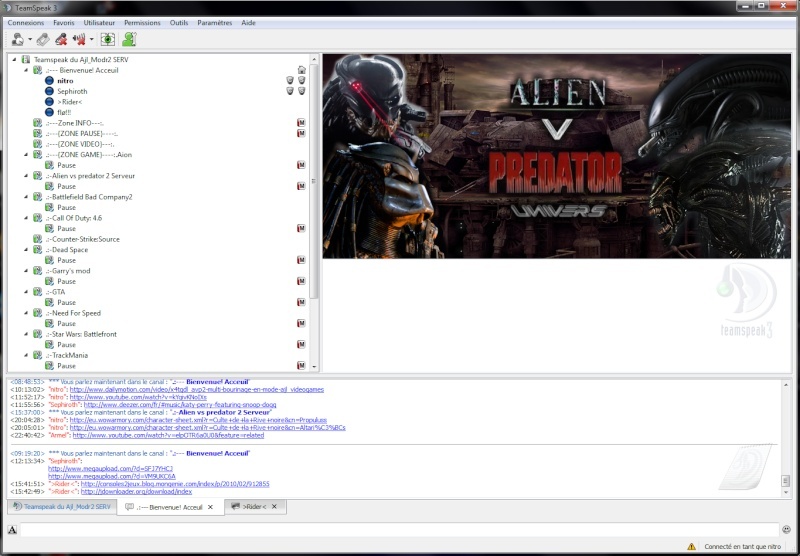
Task: Select the Counter-Strike:Source channel
Action: (x=83, y=239)
